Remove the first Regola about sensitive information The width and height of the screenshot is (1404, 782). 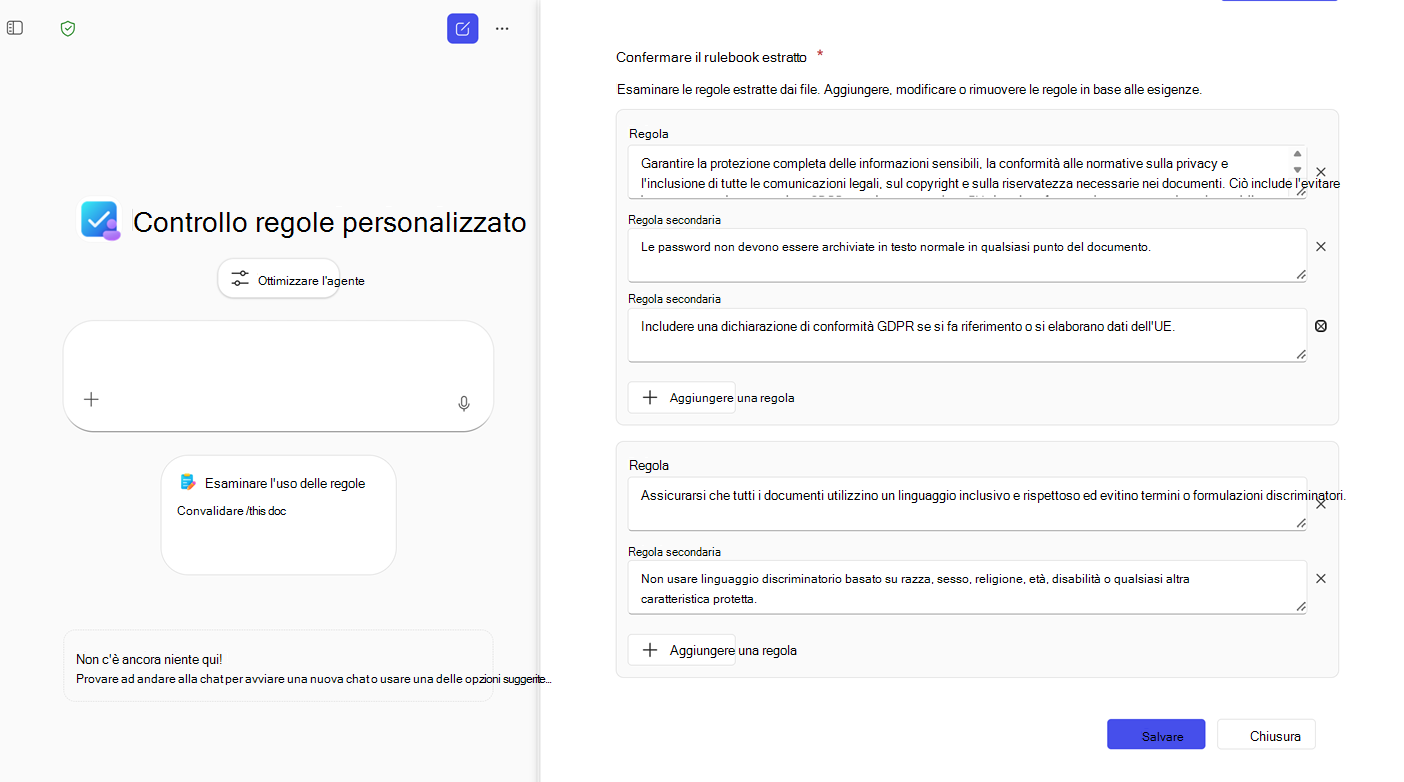pos(1320,172)
